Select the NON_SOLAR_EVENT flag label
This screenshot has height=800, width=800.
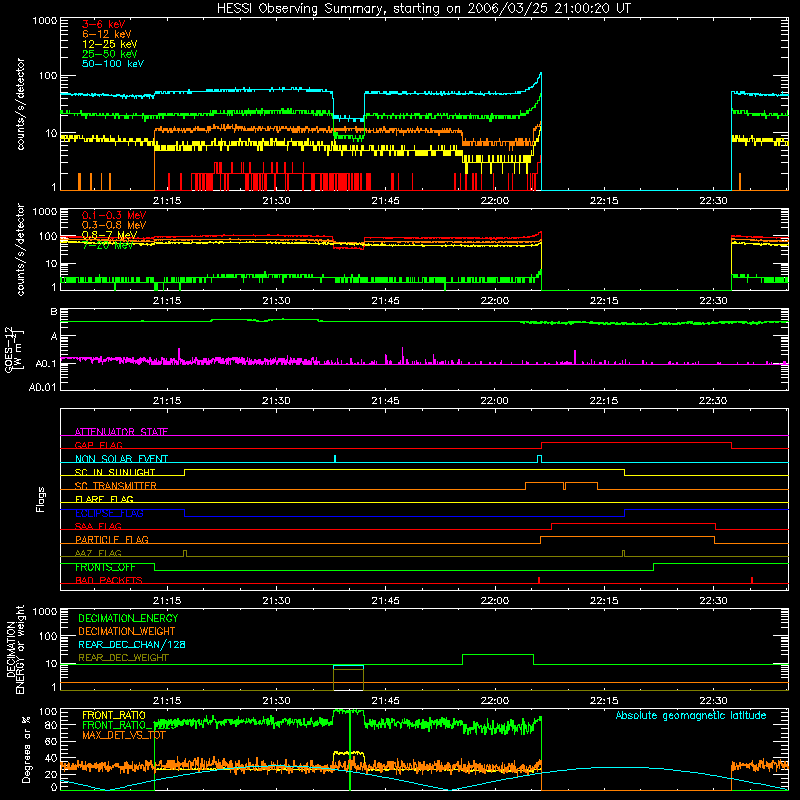click(x=121, y=459)
